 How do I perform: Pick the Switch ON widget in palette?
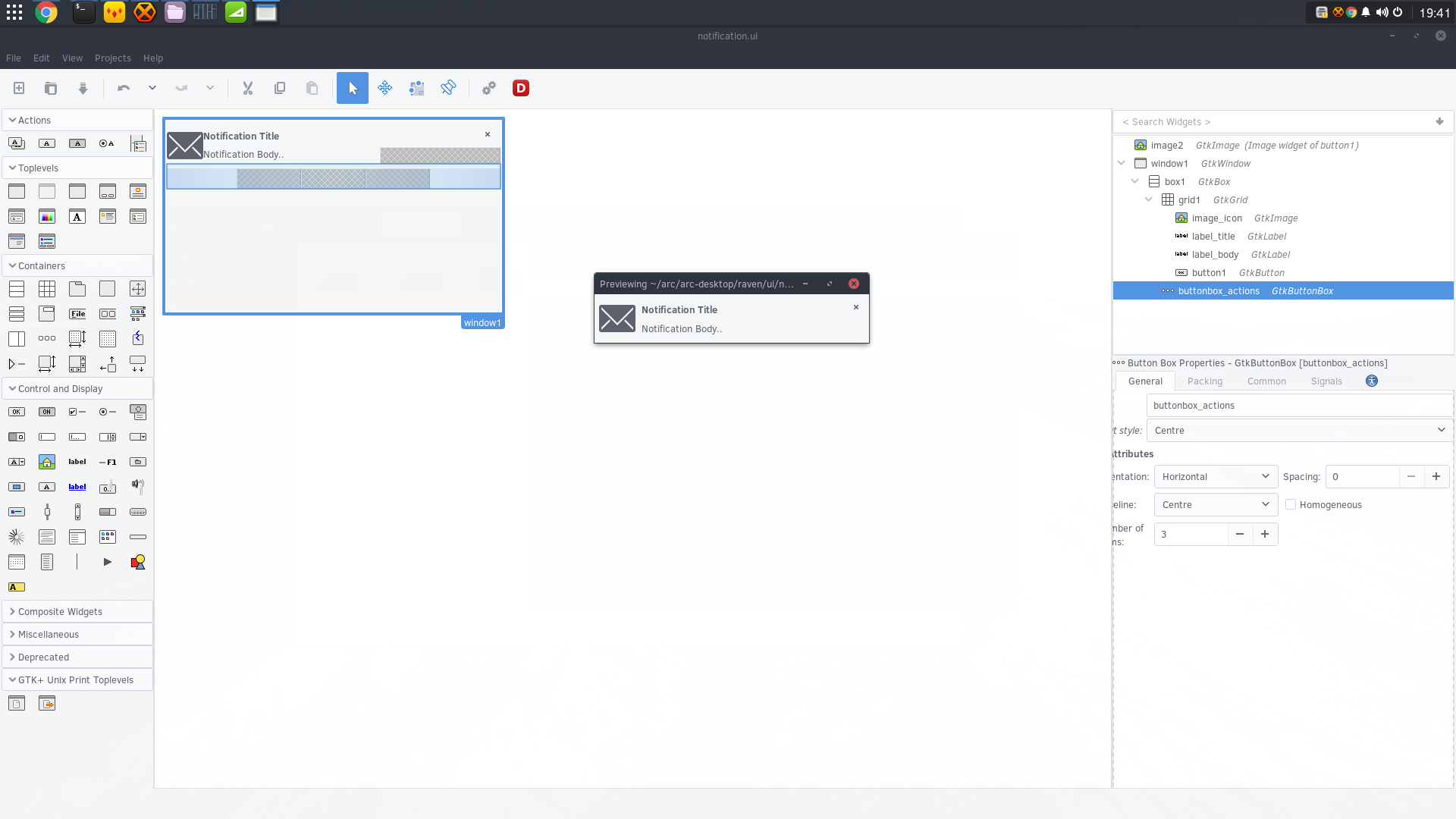pos(47,412)
